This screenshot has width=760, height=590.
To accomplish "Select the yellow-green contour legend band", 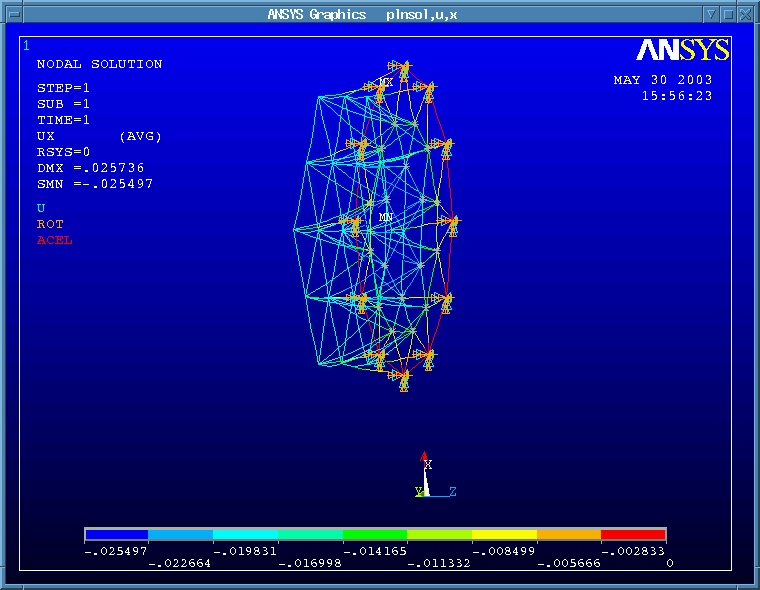I will (x=440, y=534).
